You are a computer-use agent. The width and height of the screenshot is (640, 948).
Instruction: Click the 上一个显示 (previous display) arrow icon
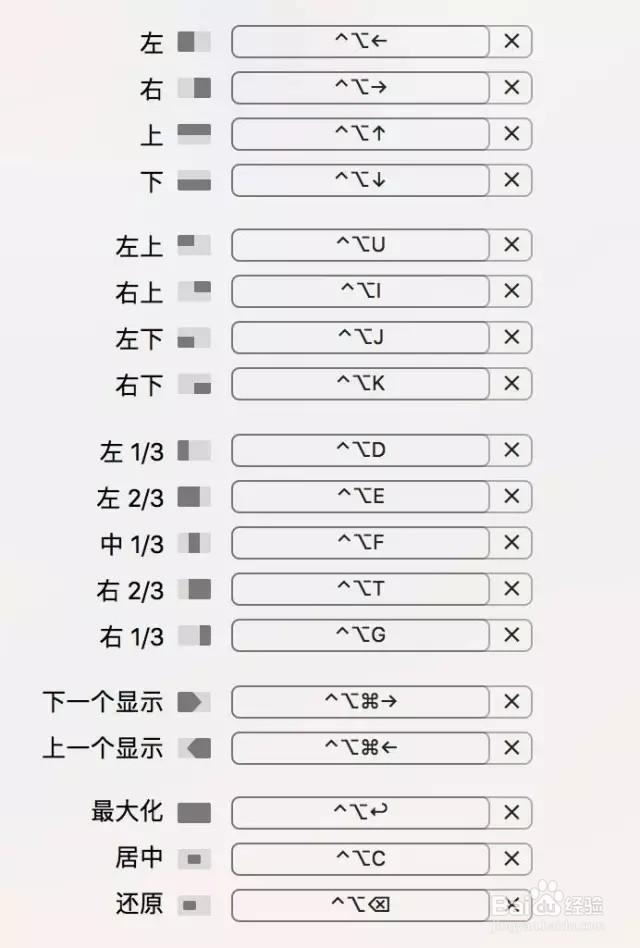[x=196, y=748]
